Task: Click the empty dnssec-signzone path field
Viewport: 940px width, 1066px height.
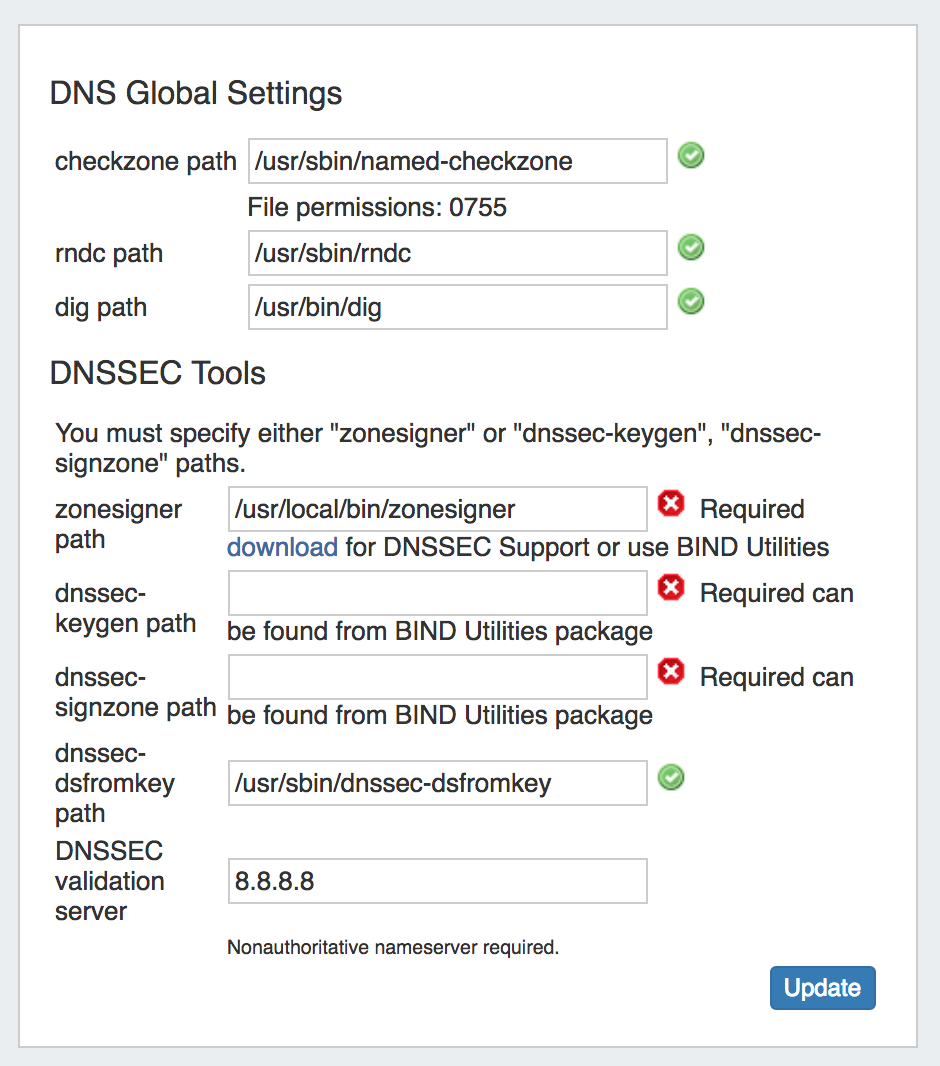Action: (437, 677)
